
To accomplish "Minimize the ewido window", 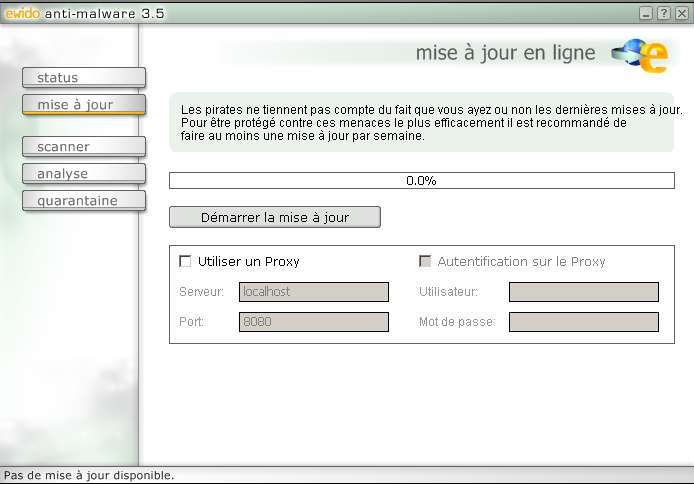I will point(646,13).
